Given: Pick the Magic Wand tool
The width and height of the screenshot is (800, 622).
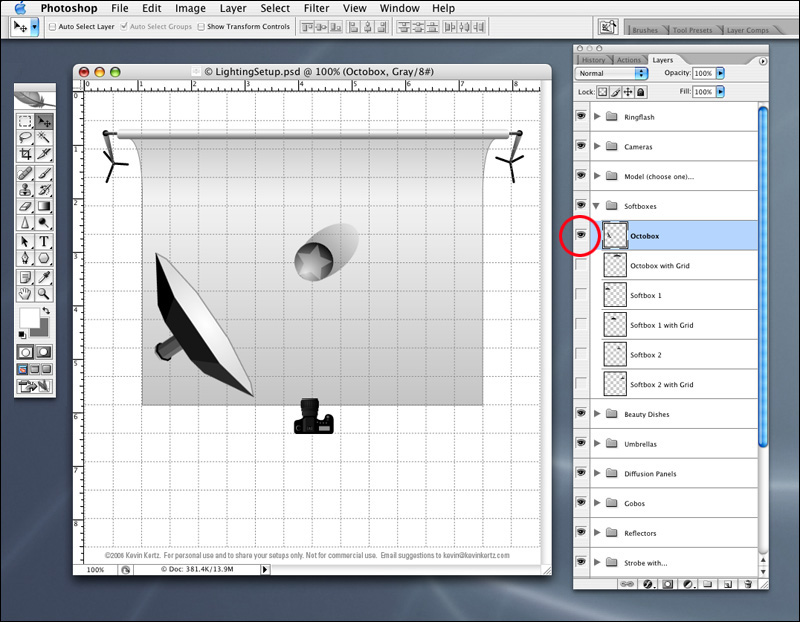Looking at the screenshot, I should click(44, 137).
